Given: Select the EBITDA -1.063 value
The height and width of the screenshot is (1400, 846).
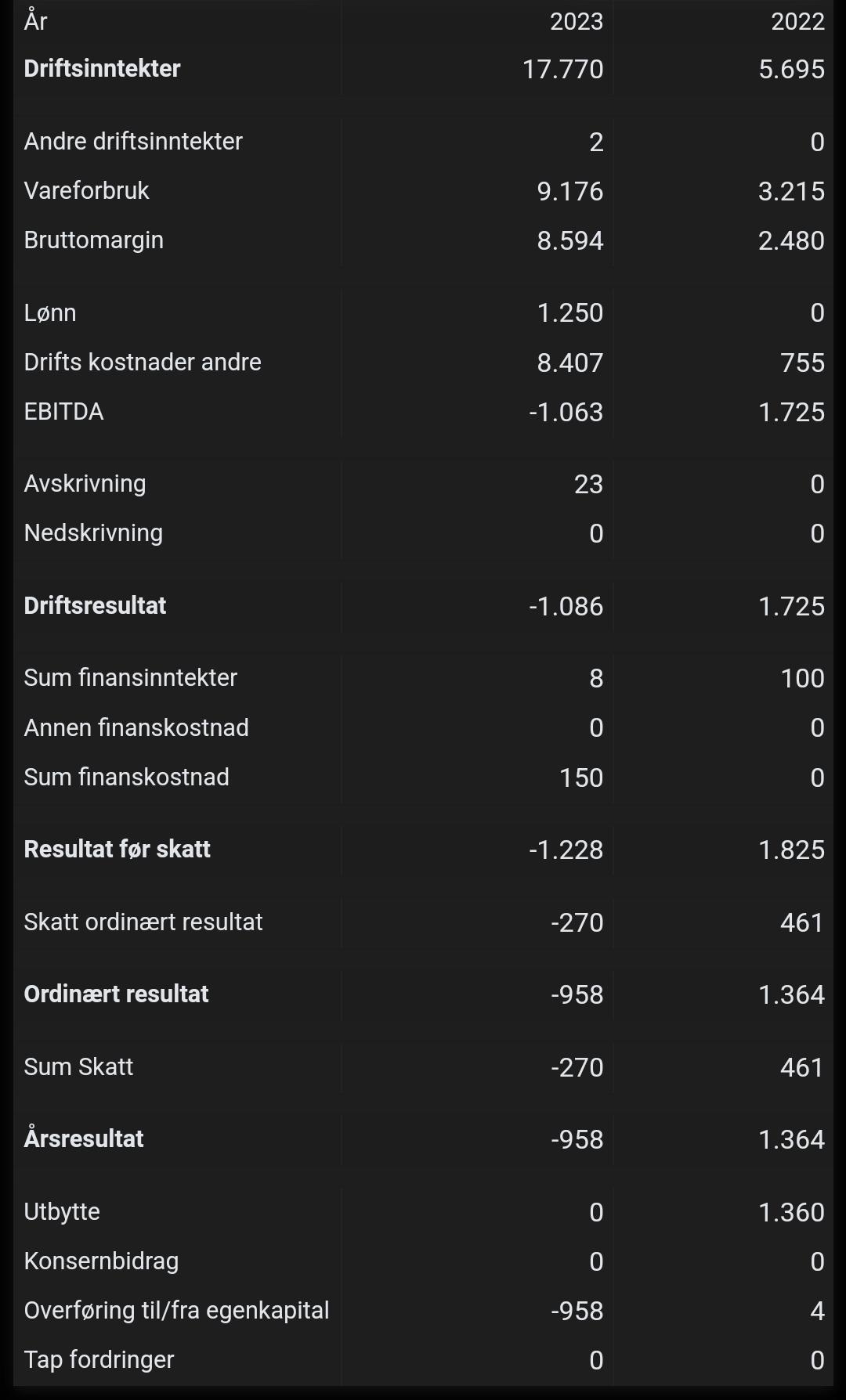Looking at the screenshot, I should [566, 412].
